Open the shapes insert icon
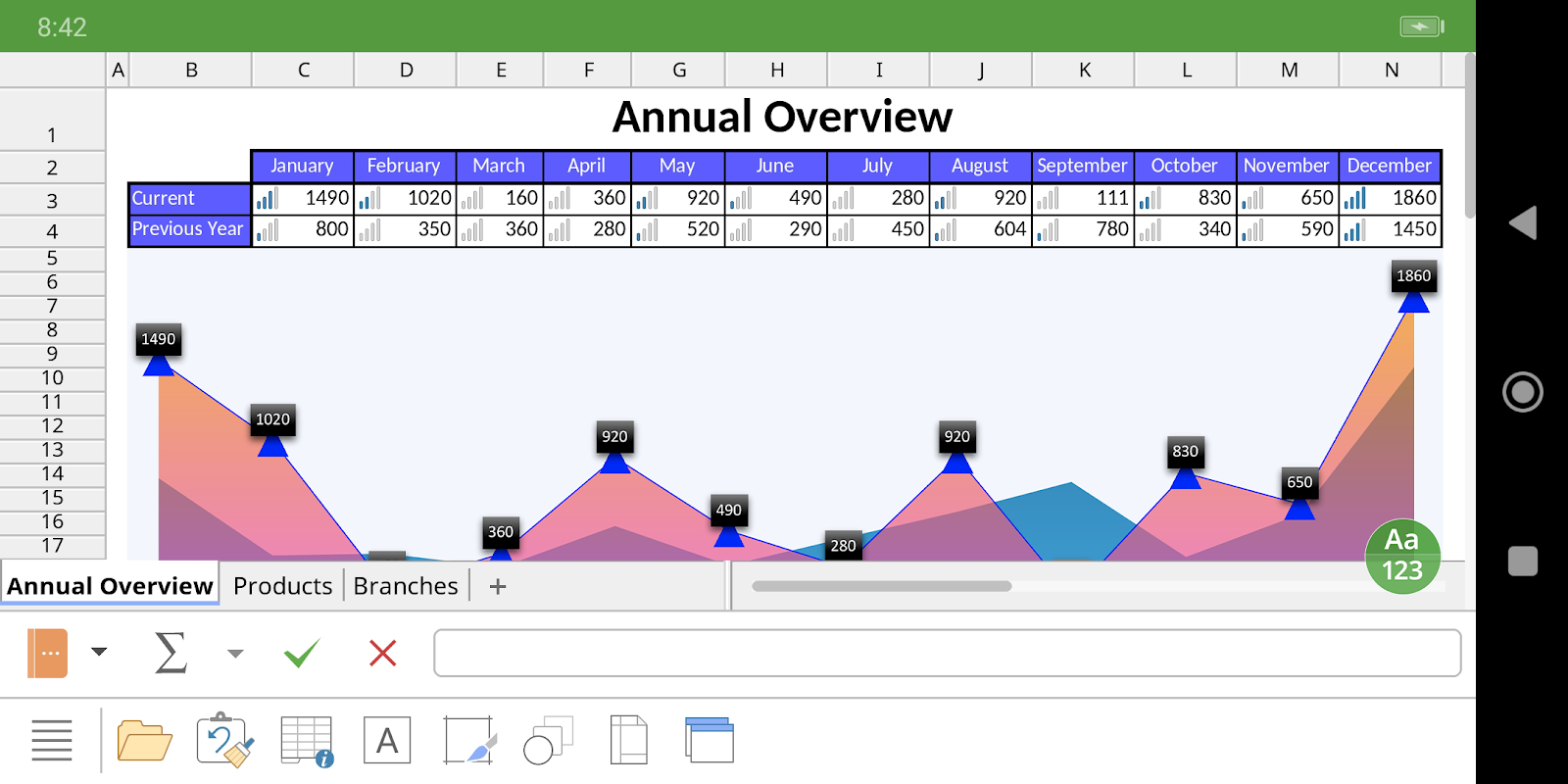This screenshot has width=1568, height=784. click(548, 741)
